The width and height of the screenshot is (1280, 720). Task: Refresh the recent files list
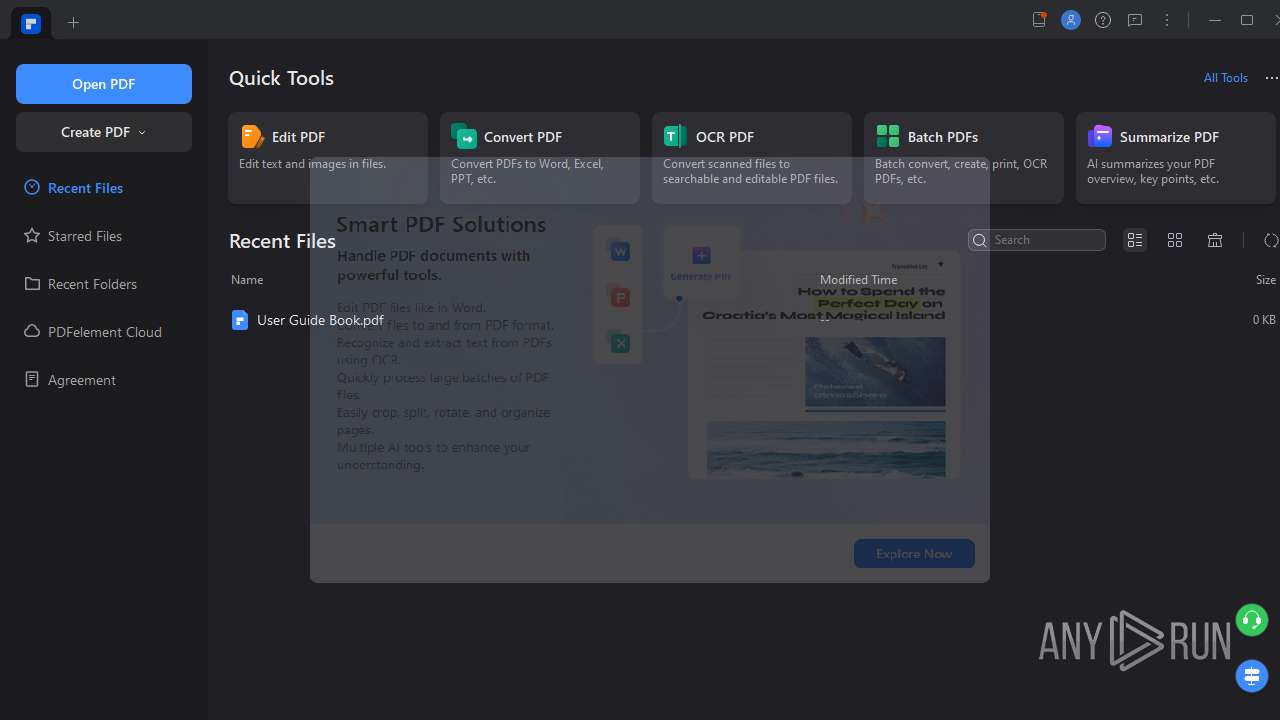coord(1271,240)
